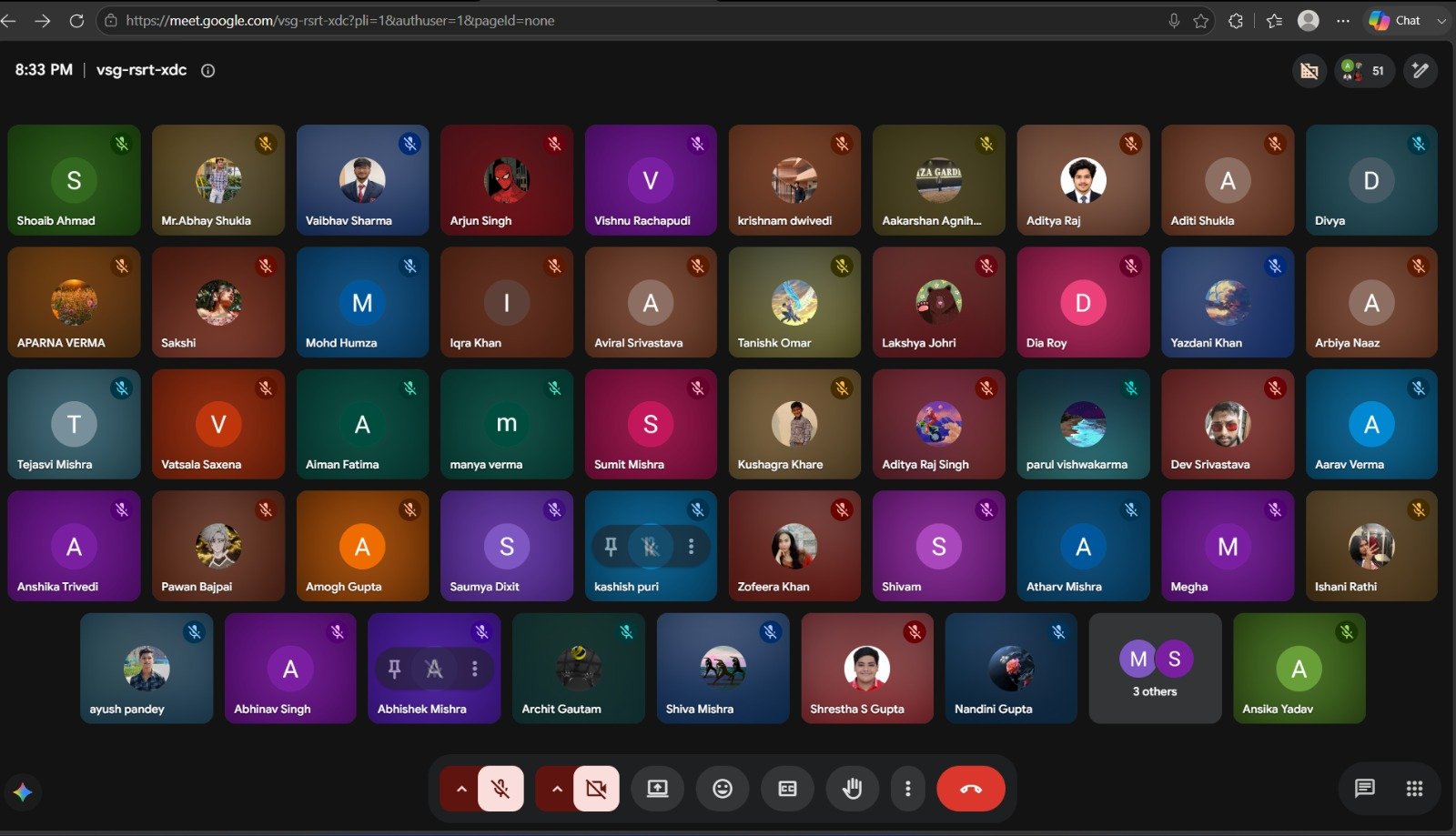Open browser extensions puzzle icon
This screenshot has width=1456, height=836.
coord(1236,20)
